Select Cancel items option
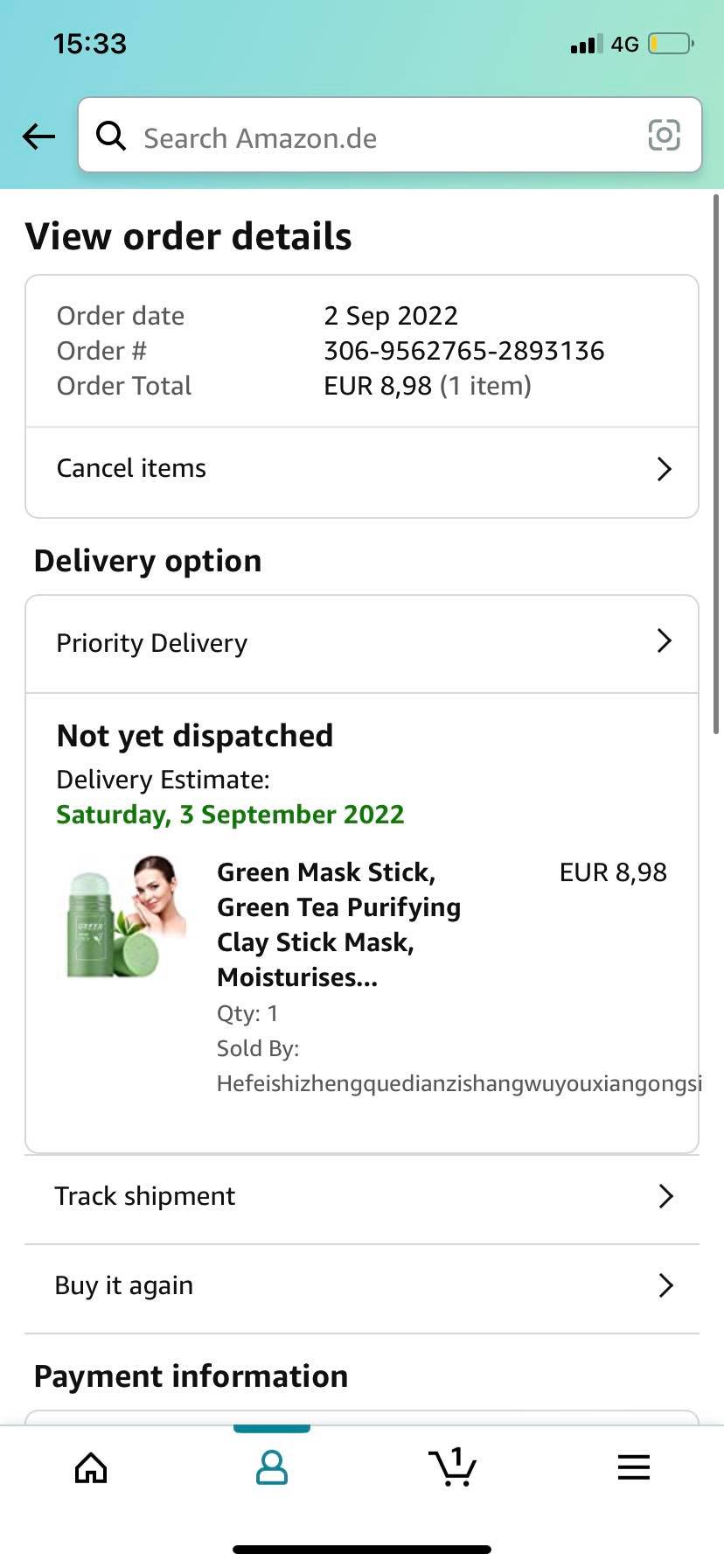Image resolution: width=724 pixels, height=1568 pixels. coord(131,469)
